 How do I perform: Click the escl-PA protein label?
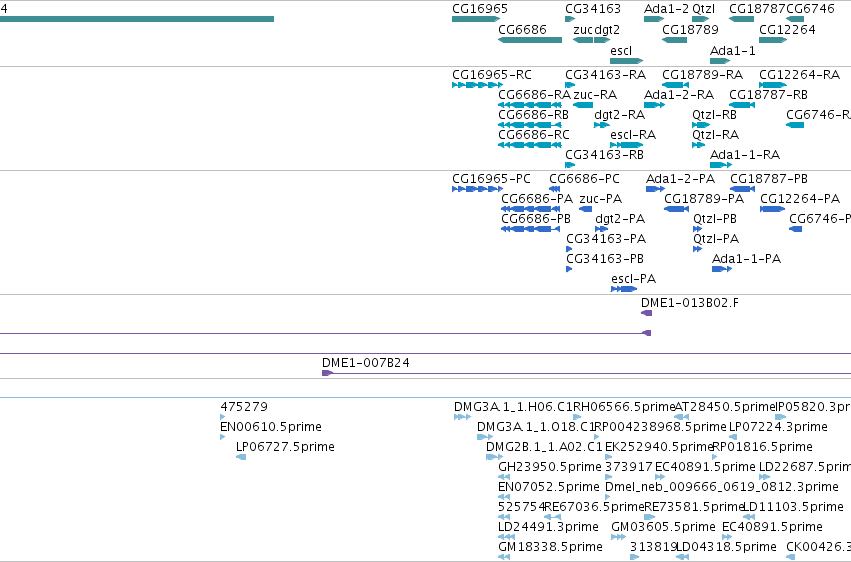[x=633, y=279]
